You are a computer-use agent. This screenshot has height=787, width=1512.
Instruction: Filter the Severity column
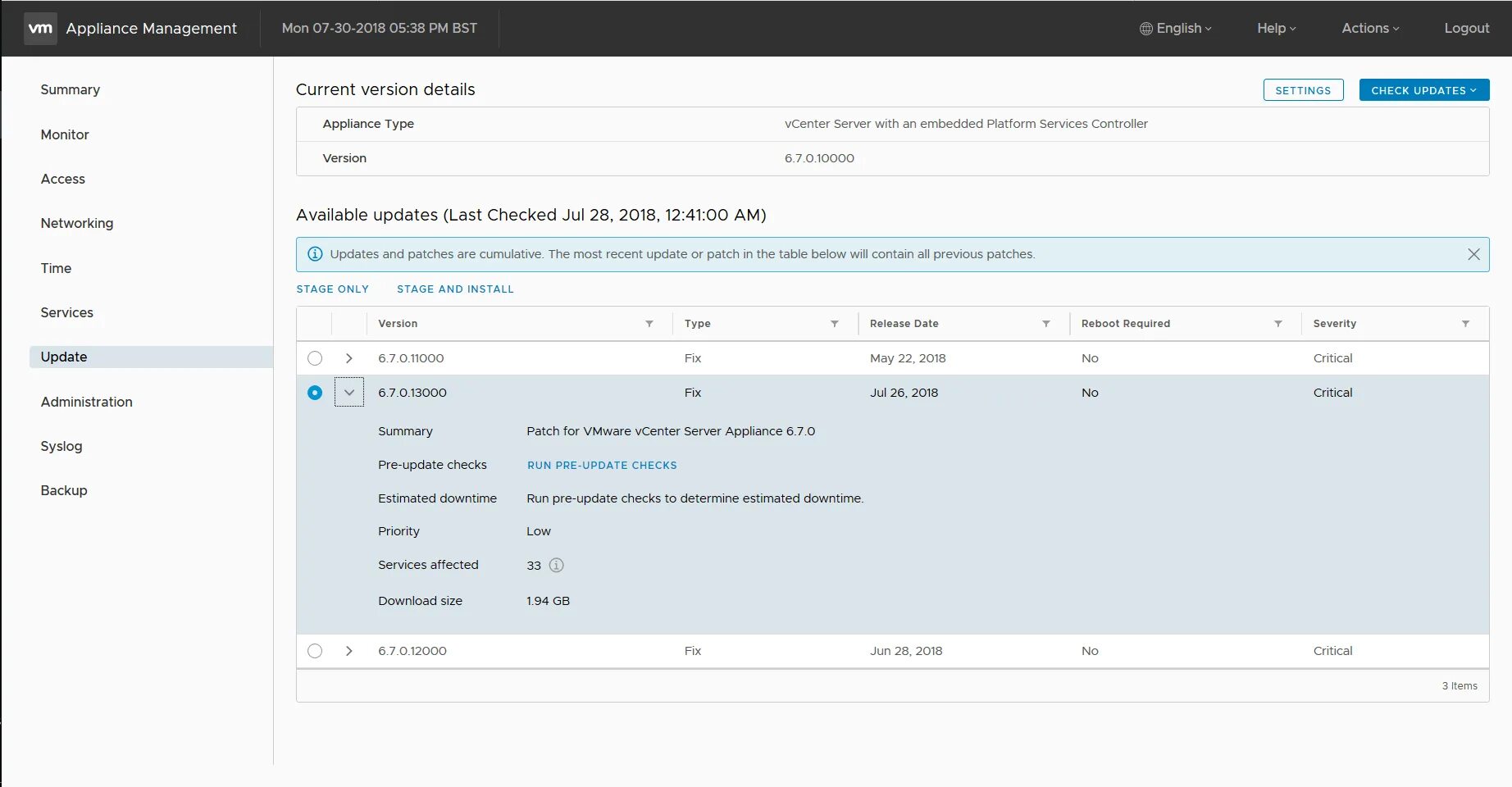tap(1465, 324)
